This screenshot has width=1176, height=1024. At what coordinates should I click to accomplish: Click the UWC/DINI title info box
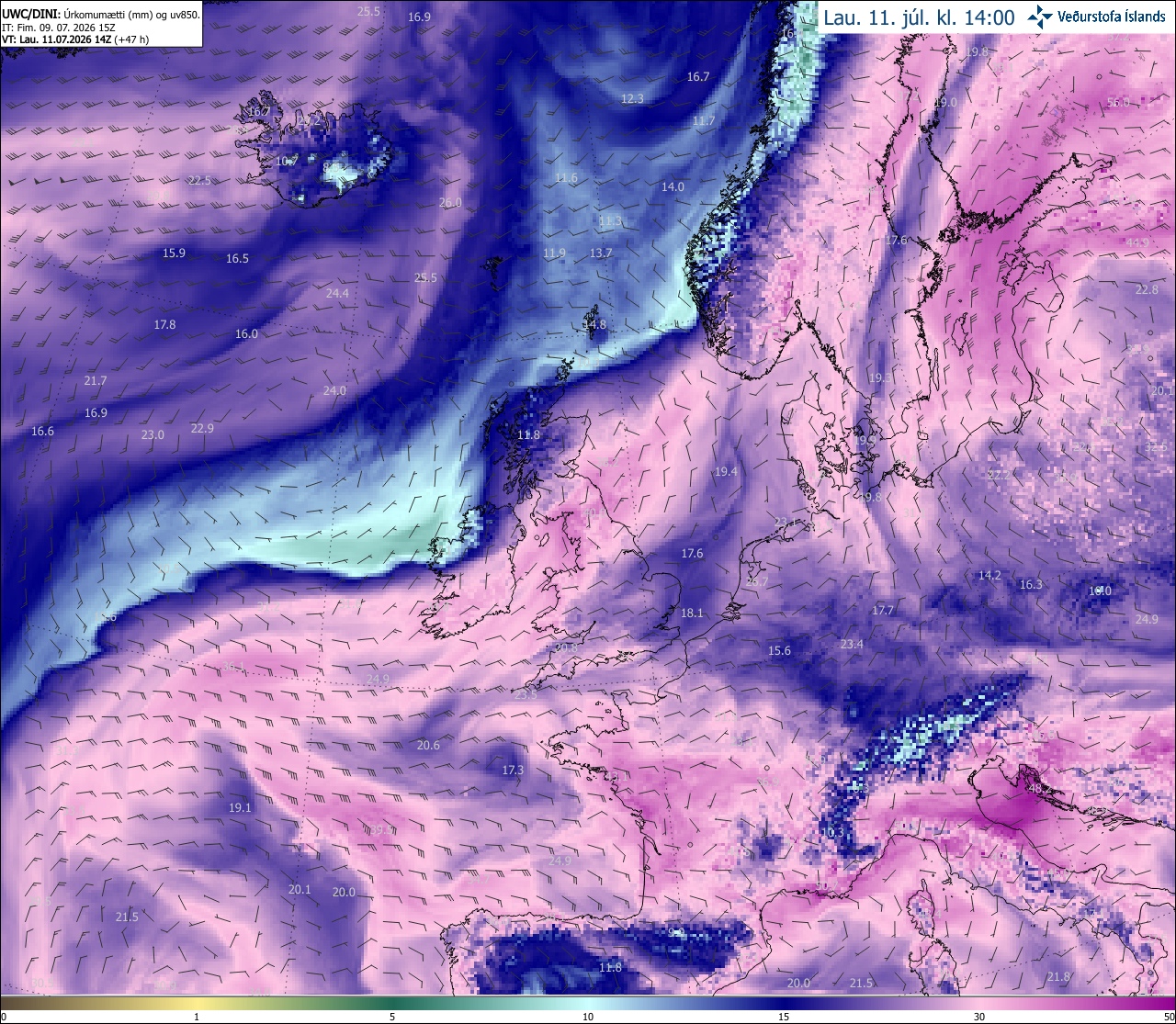point(101,24)
